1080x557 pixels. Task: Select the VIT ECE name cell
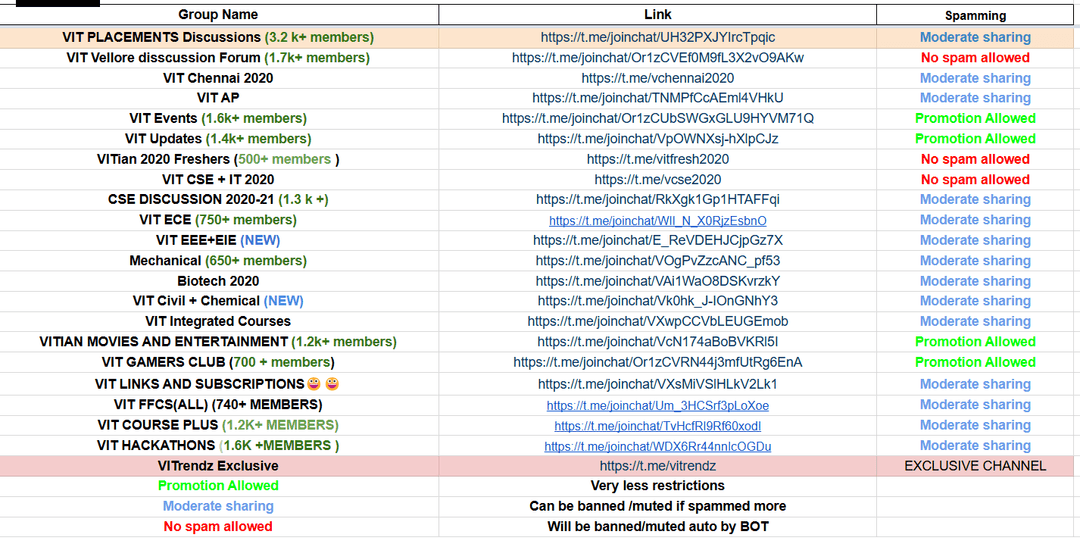[x=218, y=220]
